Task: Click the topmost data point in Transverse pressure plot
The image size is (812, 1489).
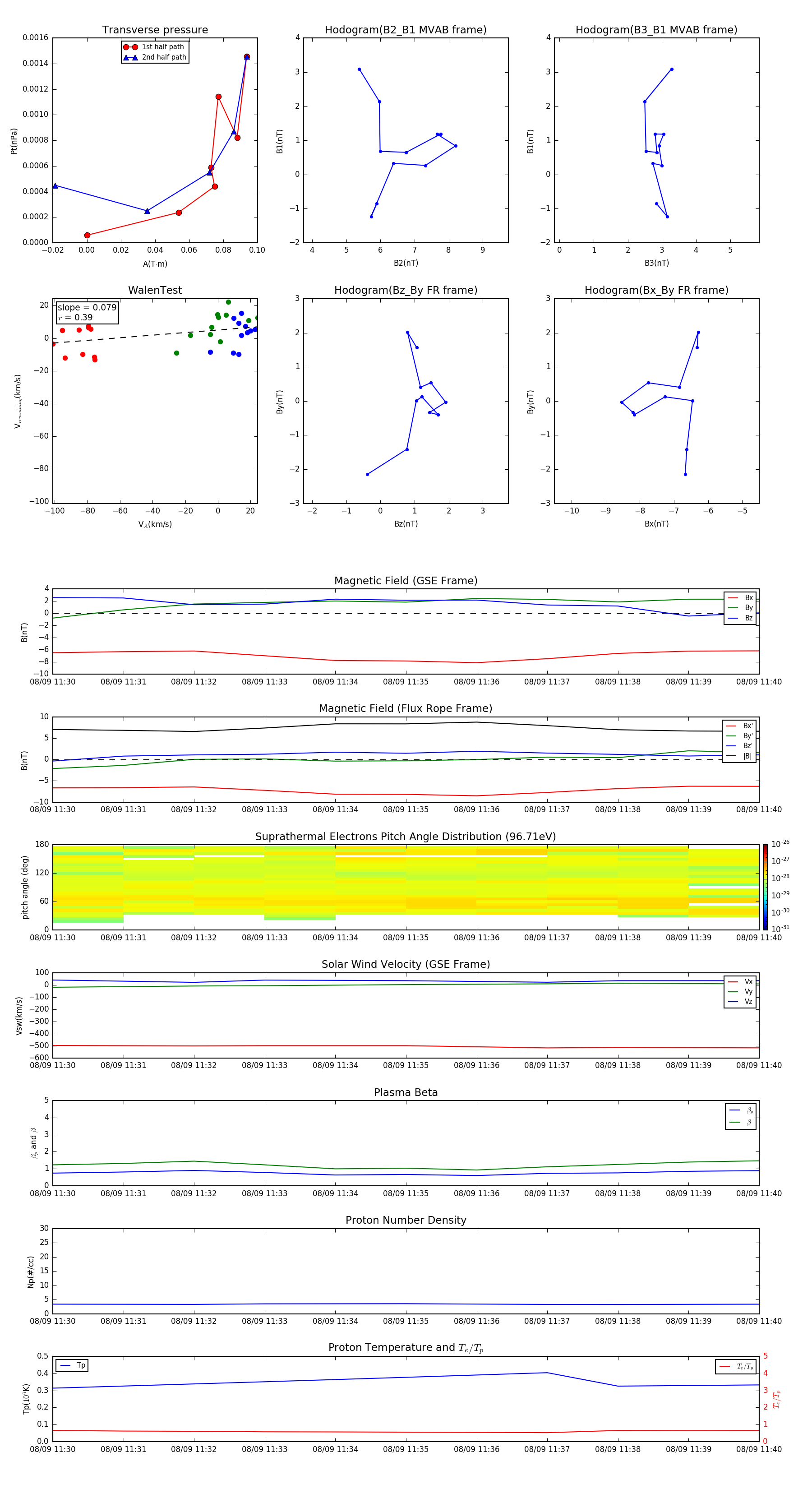Action: [247, 57]
